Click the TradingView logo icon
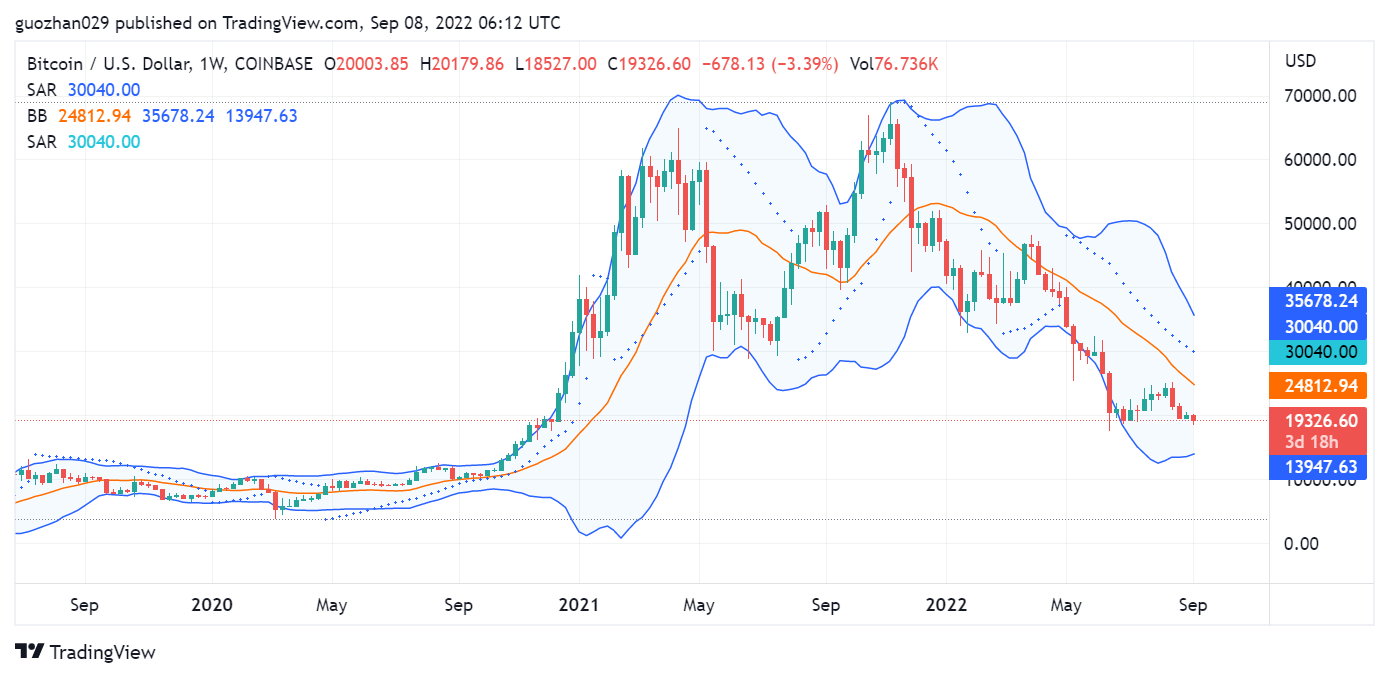This screenshot has width=1389, height=678. [29, 652]
